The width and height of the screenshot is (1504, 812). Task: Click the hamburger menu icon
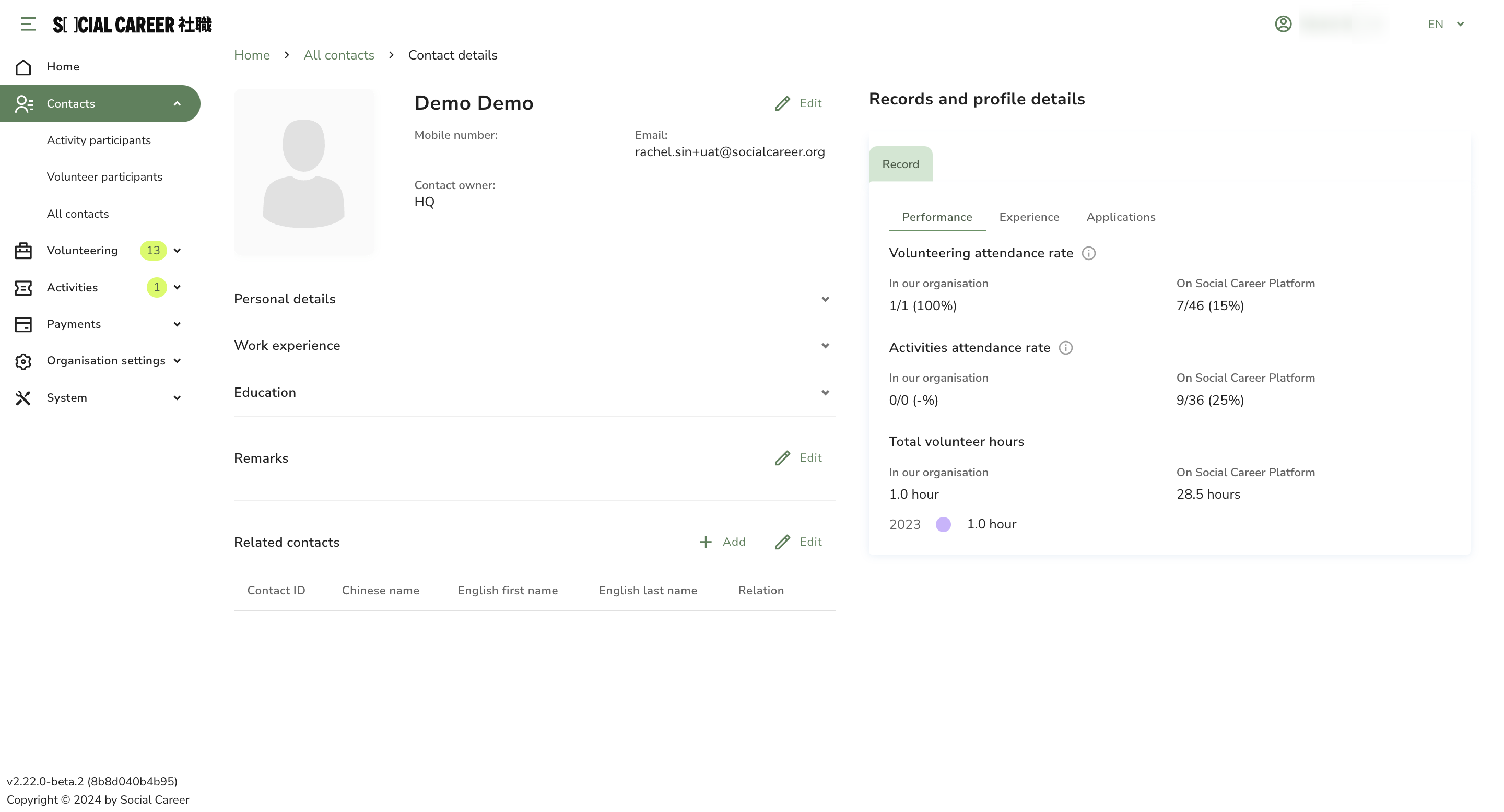(28, 24)
